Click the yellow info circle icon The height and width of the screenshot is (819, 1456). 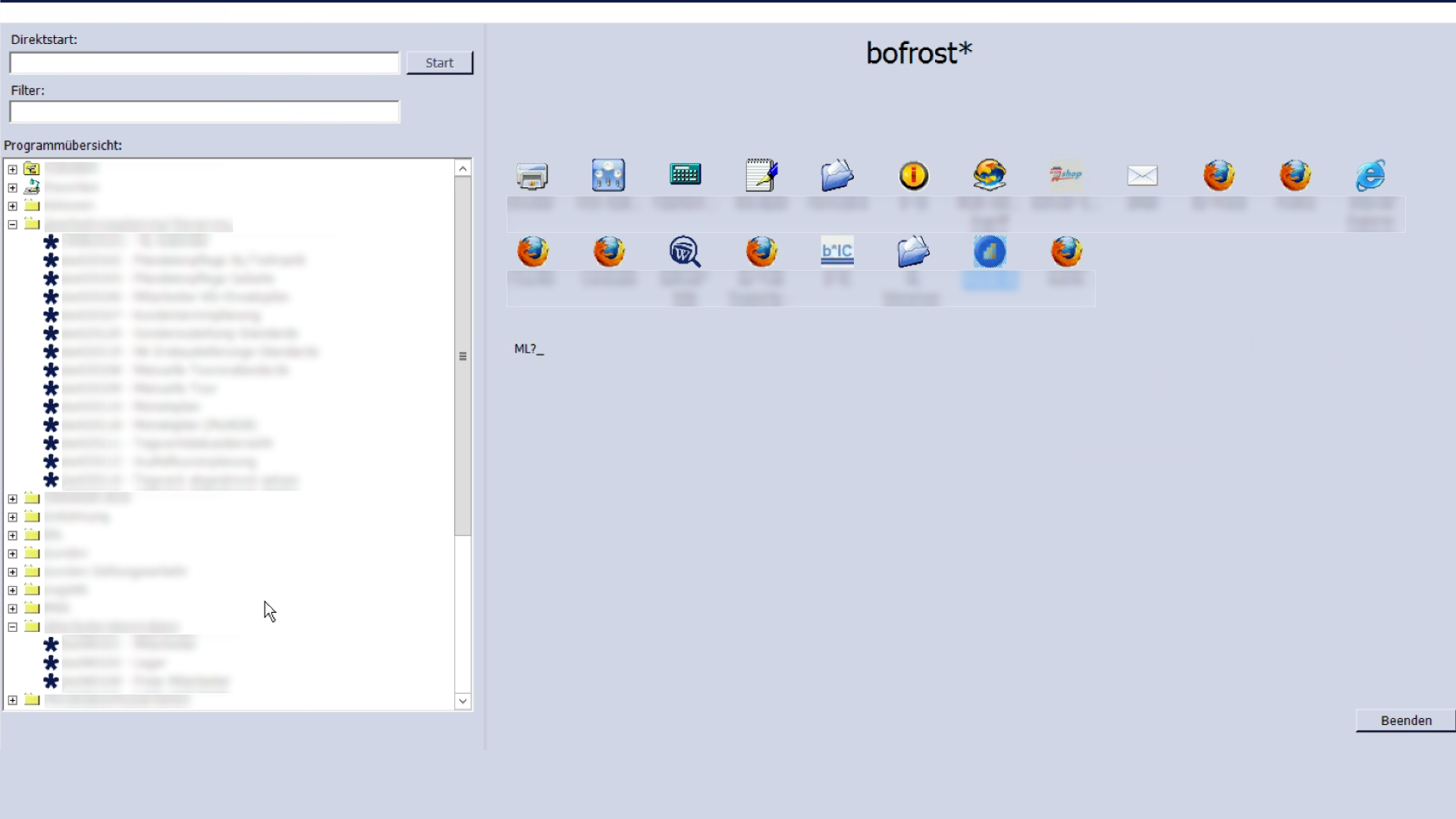point(914,176)
